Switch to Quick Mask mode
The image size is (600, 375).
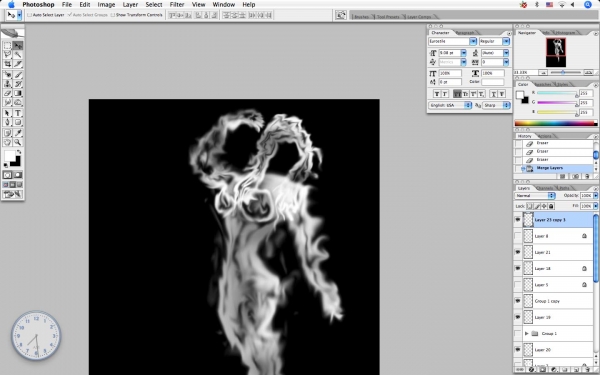pos(18,175)
